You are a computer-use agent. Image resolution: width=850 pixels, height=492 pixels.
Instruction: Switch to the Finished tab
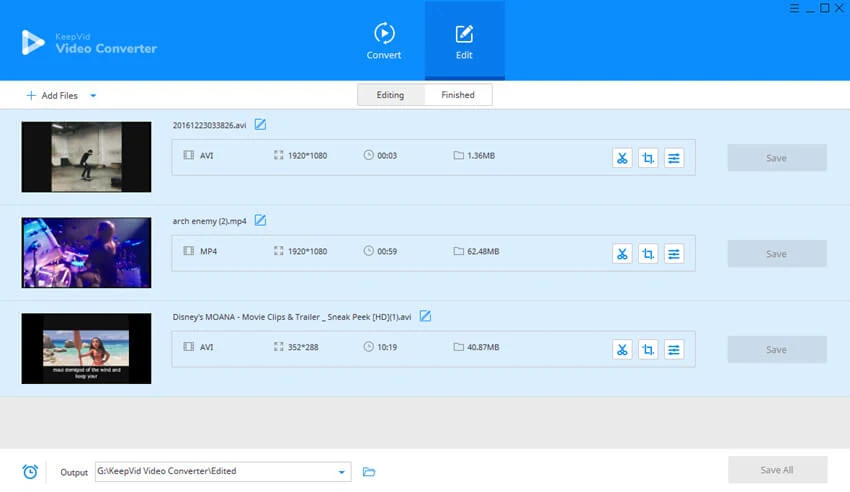tap(458, 95)
